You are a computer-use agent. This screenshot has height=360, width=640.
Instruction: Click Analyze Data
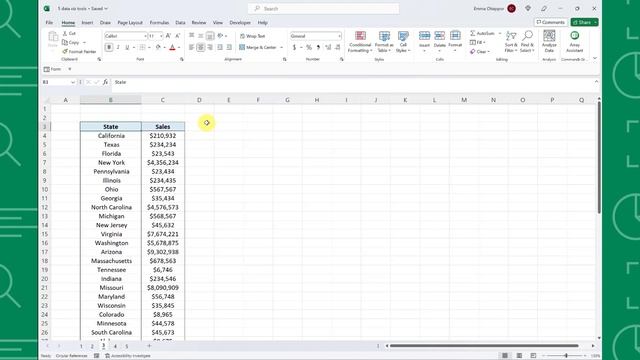pyautogui.click(x=549, y=42)
